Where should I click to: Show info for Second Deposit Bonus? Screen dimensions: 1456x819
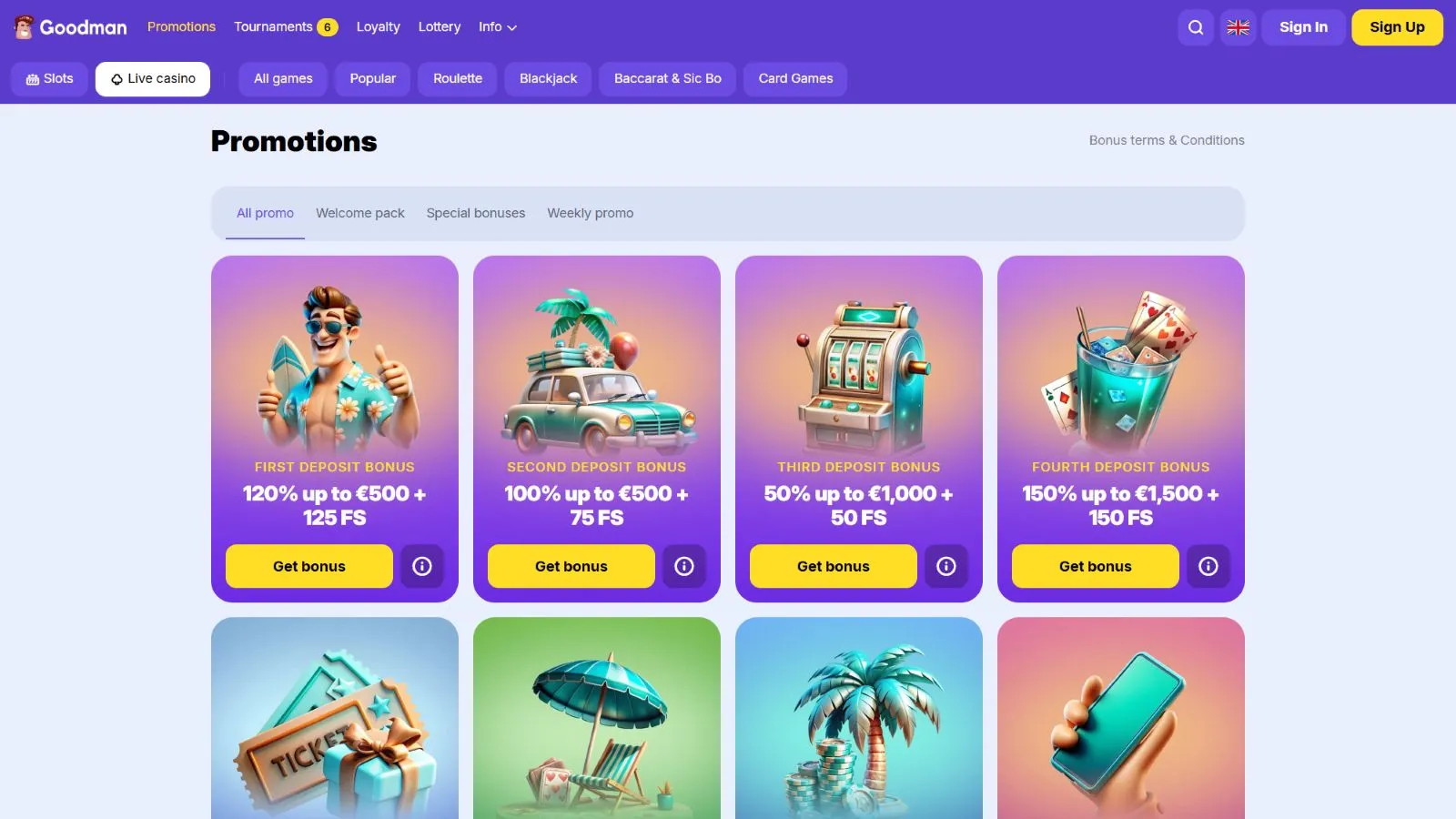pyautogui.click(x=684, y=566)
